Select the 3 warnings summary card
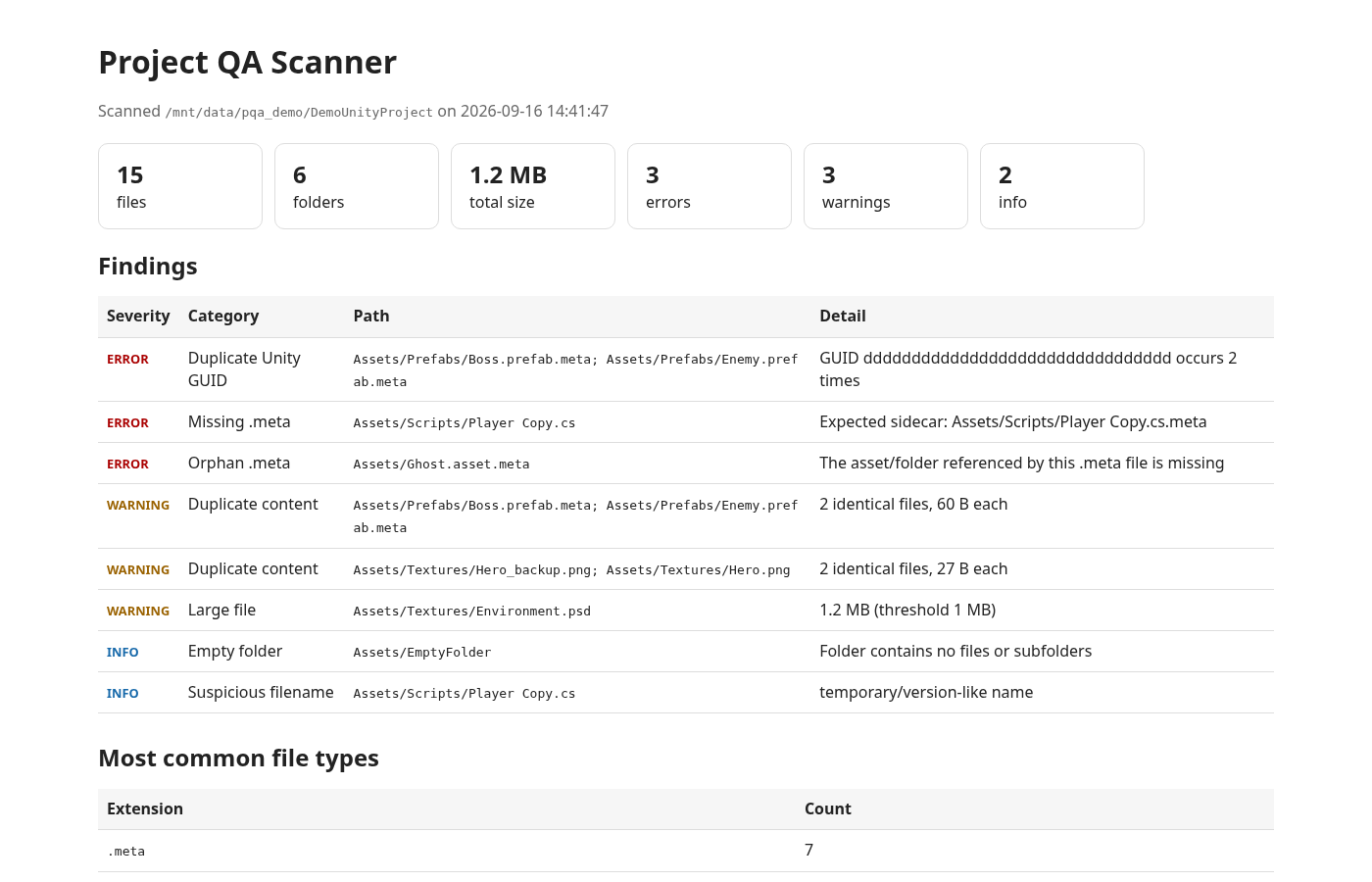The height and width of the screenshot is (882, 1372). [x=886, y=186]
